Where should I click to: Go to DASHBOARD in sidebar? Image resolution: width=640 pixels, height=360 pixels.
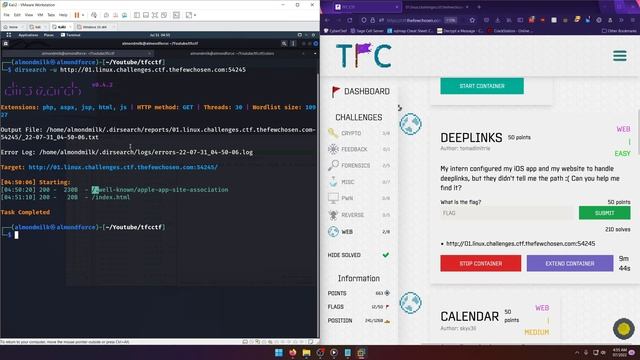click(360, 91)
